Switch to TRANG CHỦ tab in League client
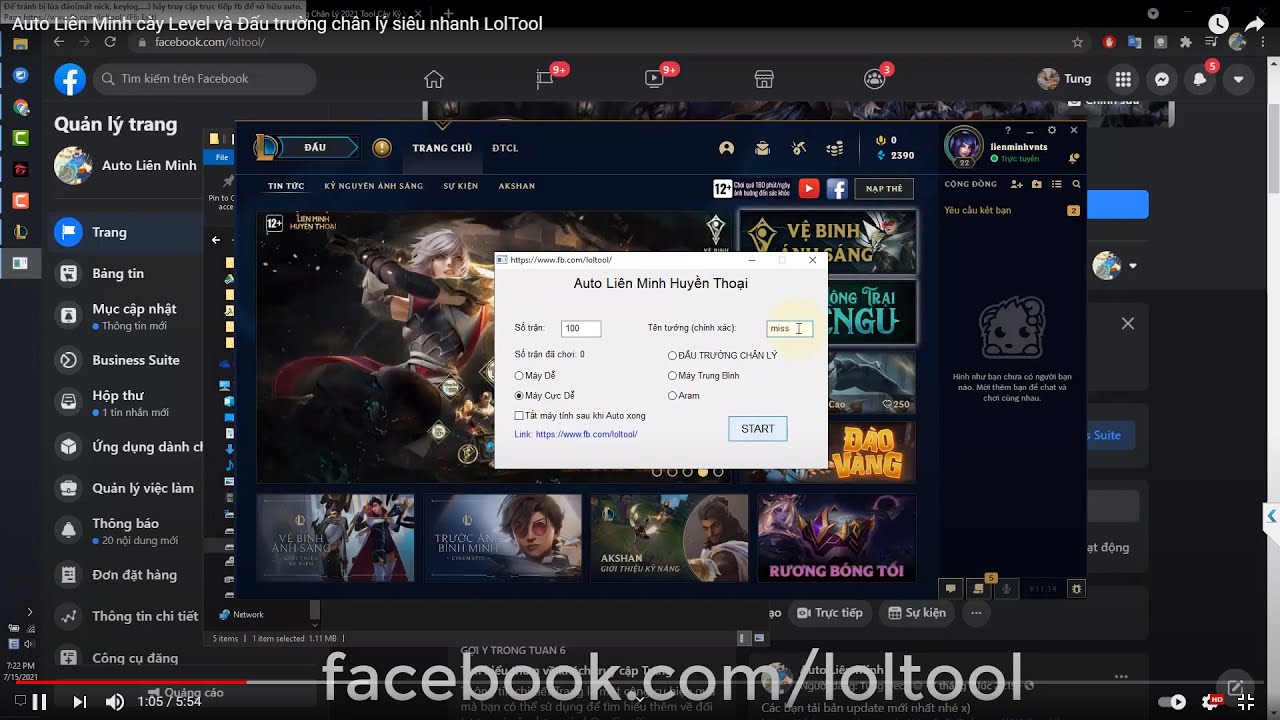 (x=442, y=148)
